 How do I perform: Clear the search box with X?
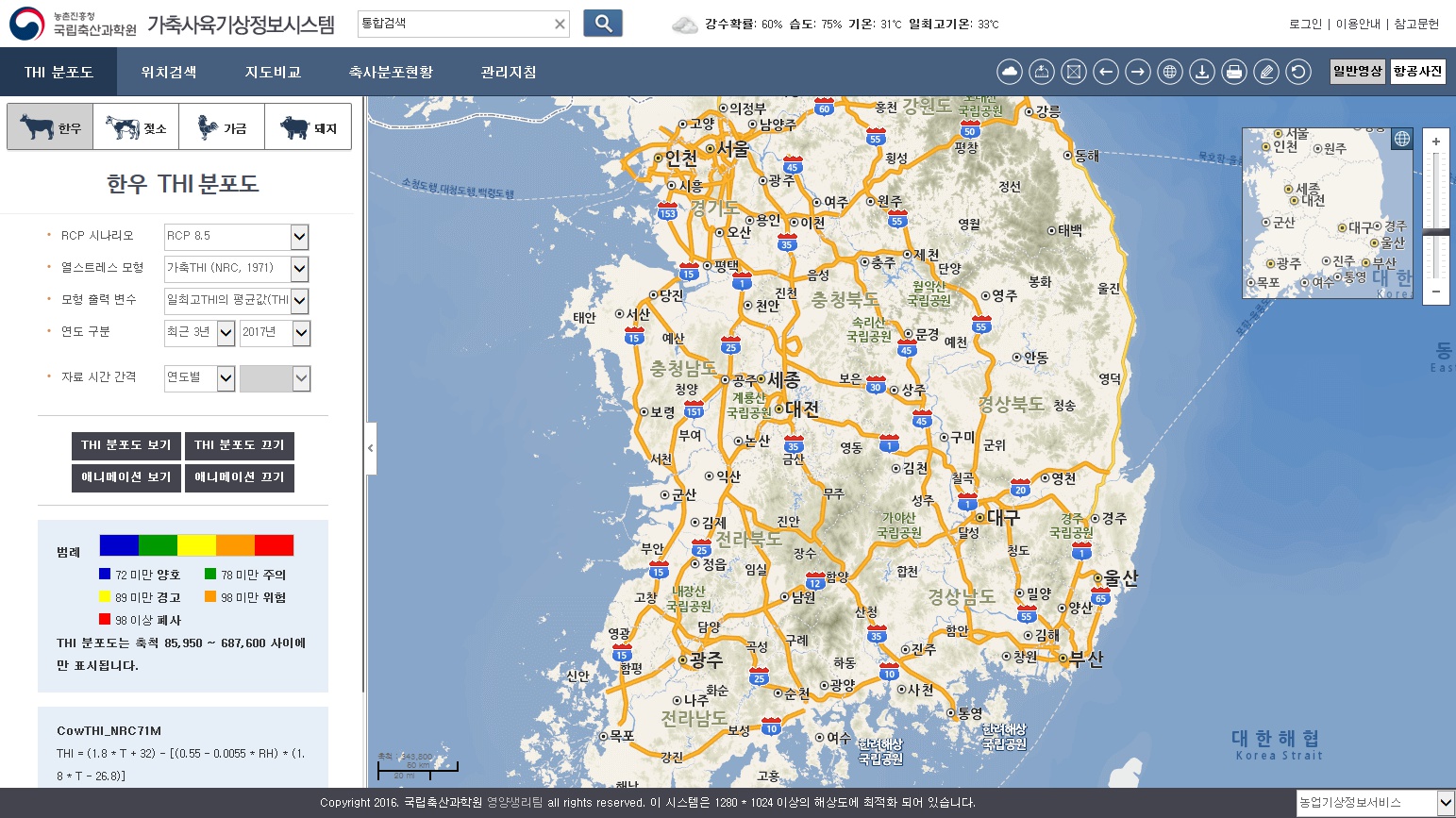click(x=560, y=24)
